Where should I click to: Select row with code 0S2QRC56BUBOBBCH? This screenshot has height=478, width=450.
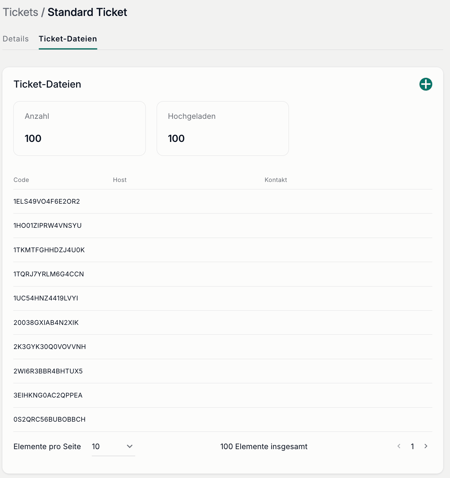(223, 419)
